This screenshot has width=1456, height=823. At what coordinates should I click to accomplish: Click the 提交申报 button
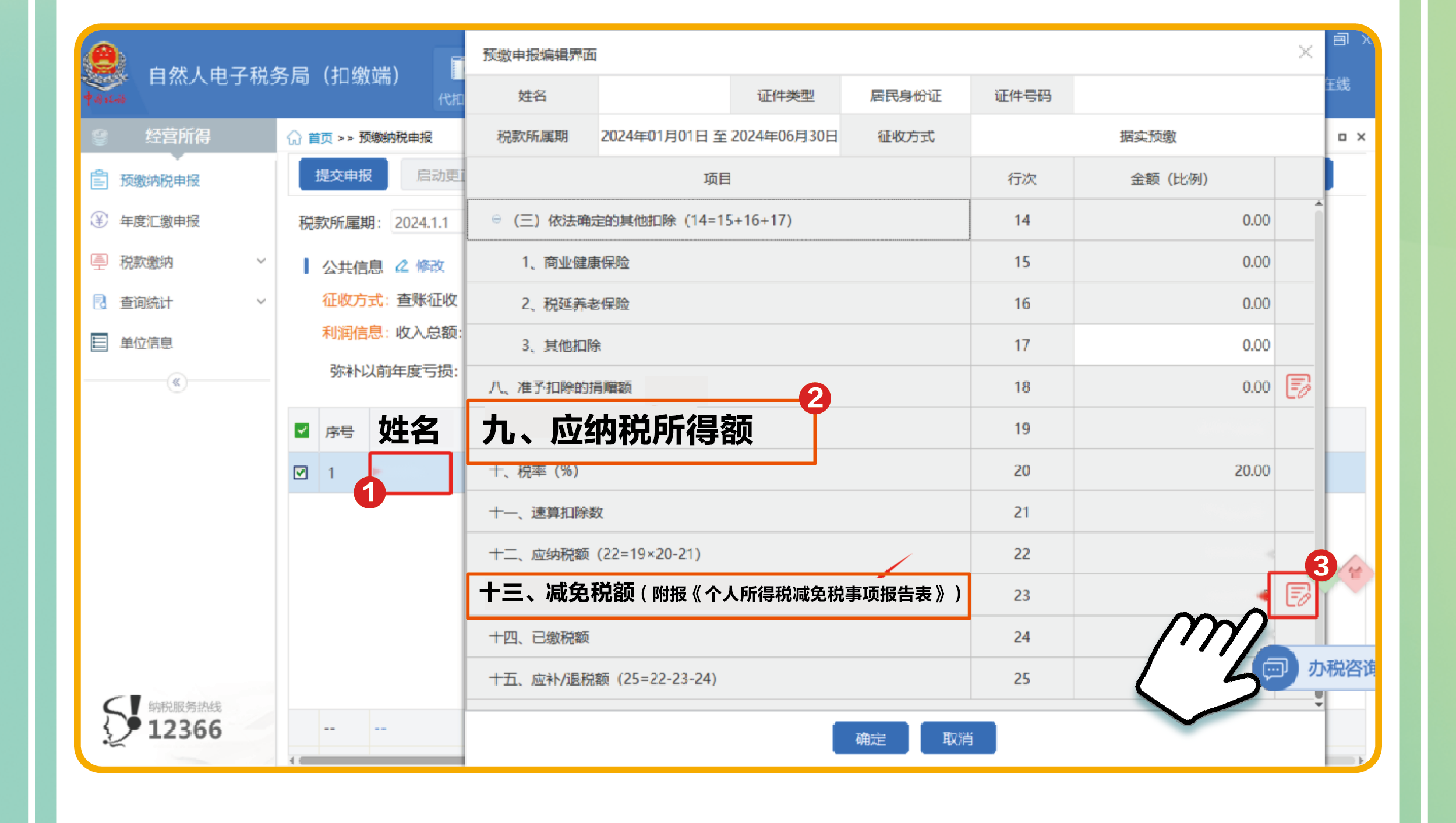pos(343,175)
